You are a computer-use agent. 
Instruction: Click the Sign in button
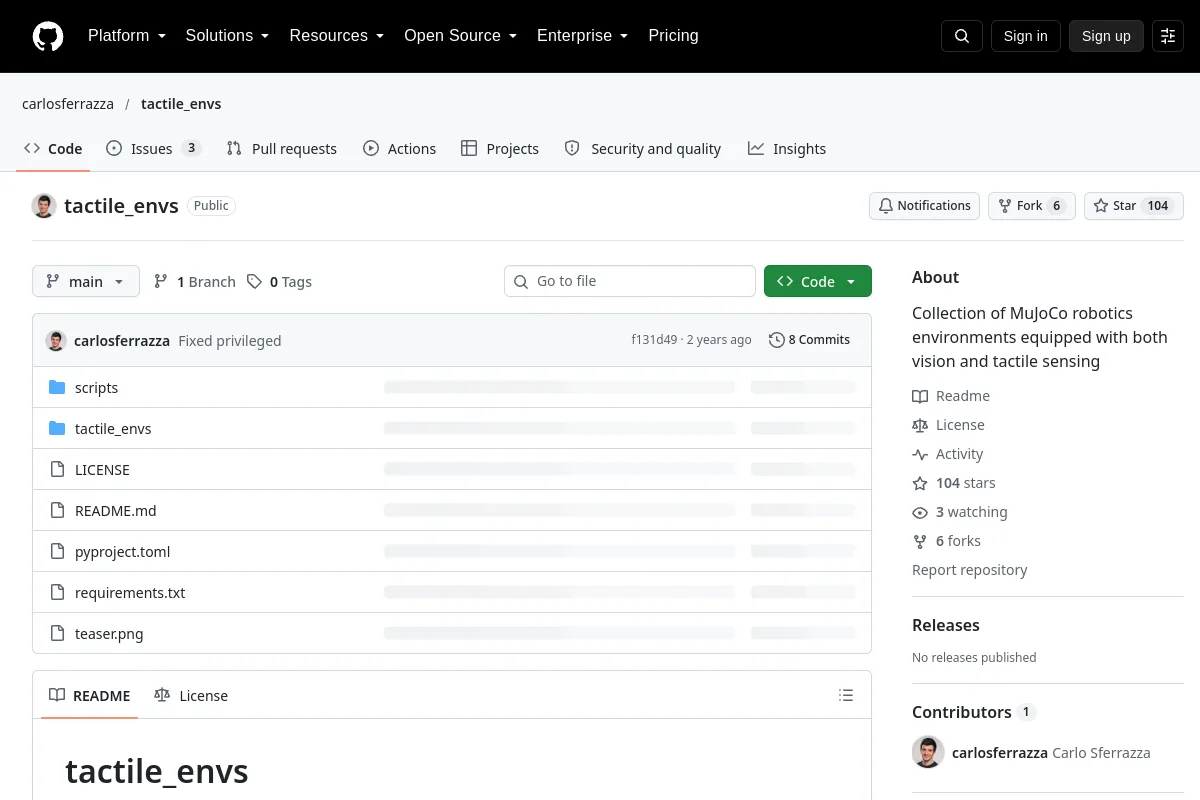click(1025, 36)
